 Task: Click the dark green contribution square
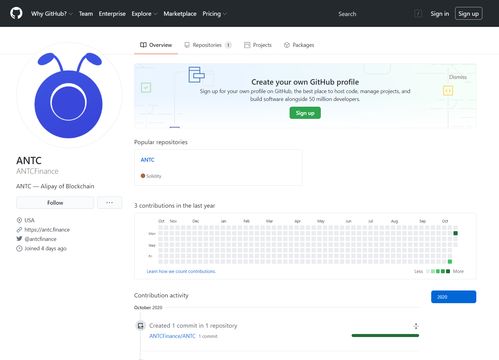pyautogui.click(x=455, y=233)
